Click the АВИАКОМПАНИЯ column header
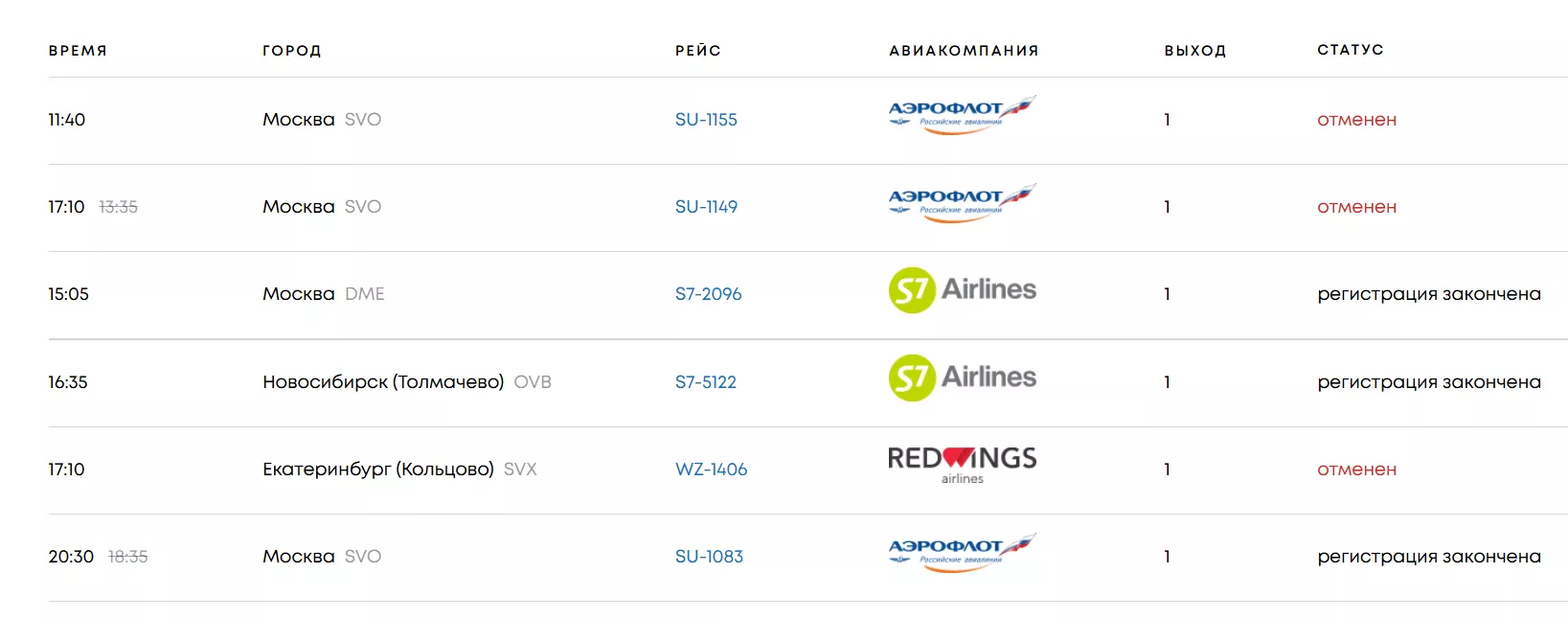The image size is (1568, 619). [x=964, y=51]
